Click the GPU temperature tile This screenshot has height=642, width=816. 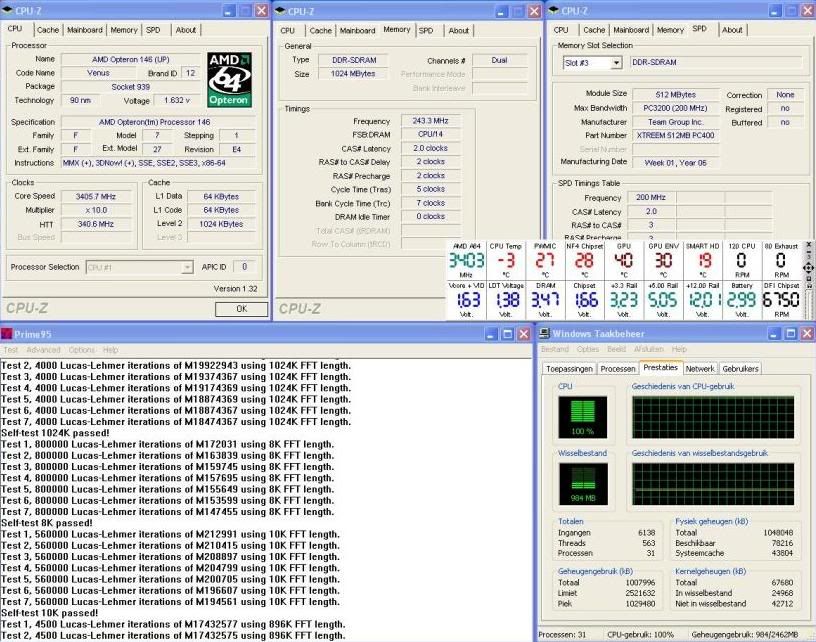(624, 260)
